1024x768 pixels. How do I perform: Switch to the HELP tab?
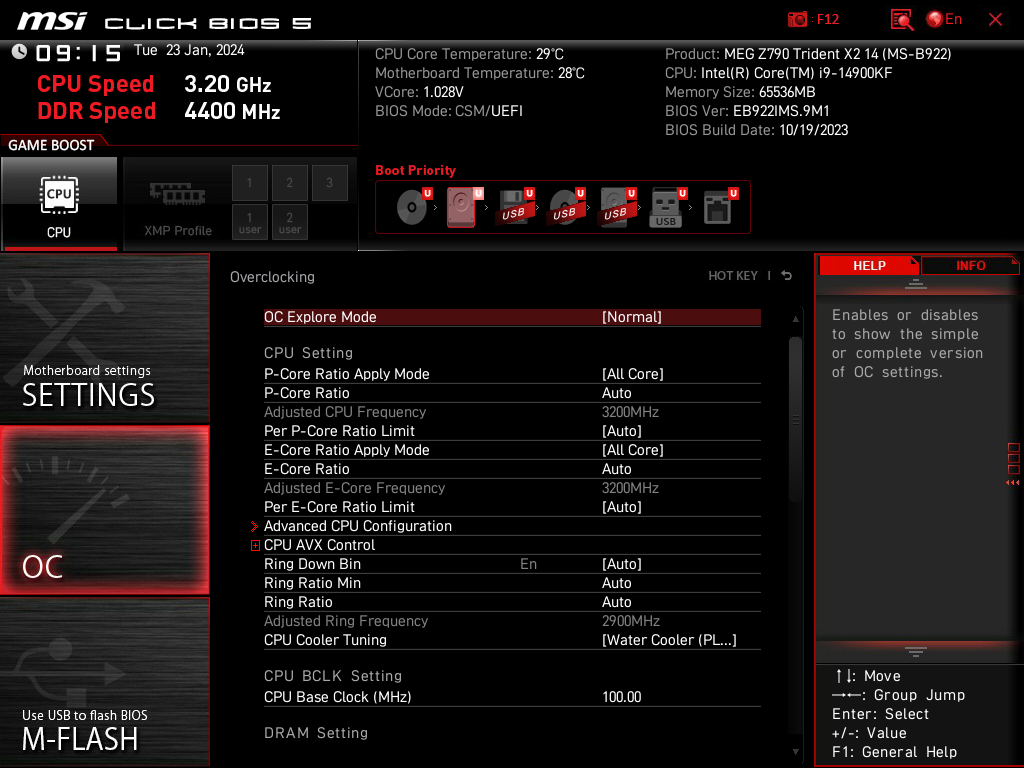(x=869, y=266)
